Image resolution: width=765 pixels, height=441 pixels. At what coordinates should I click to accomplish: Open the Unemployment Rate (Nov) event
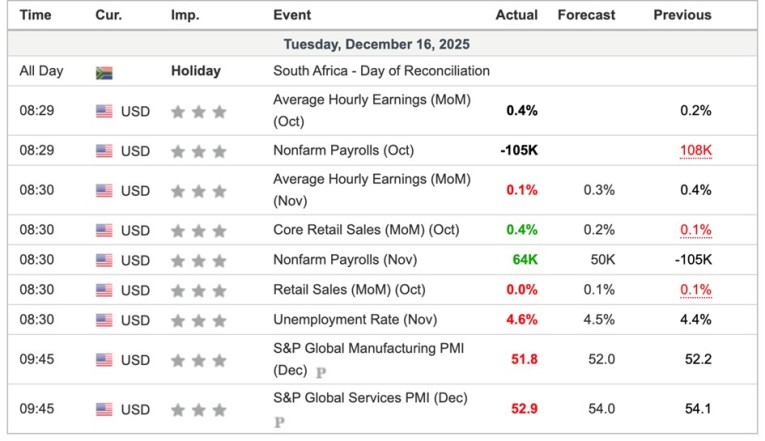point(349,320)
